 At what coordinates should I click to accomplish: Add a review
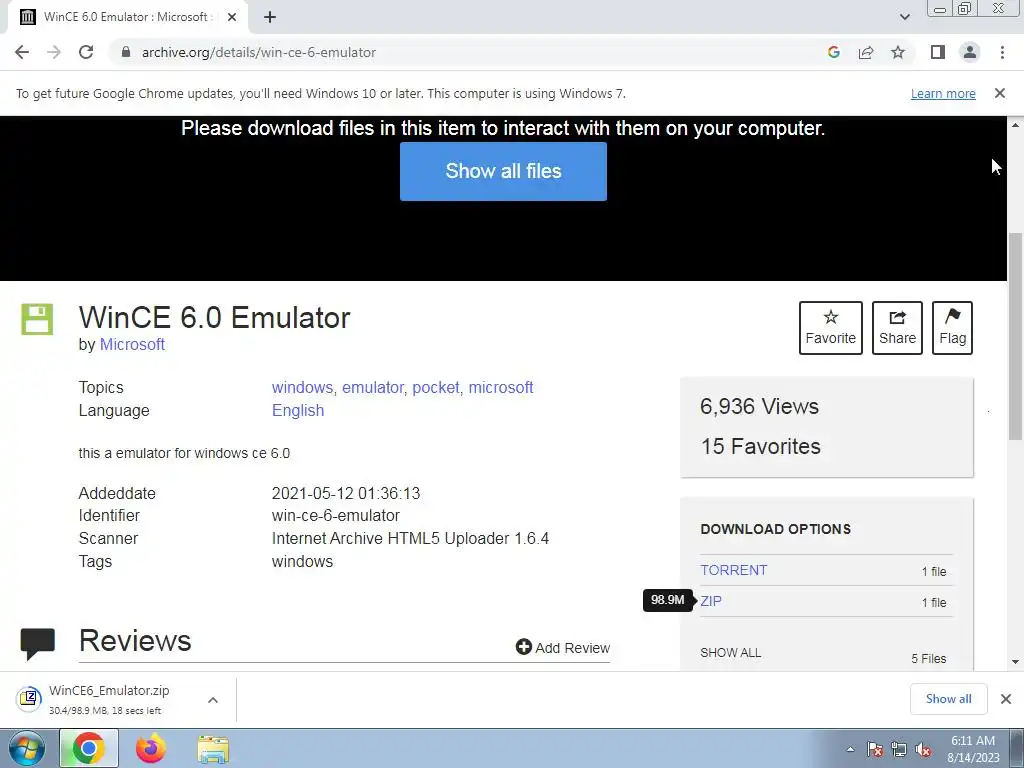pos(562,647)
